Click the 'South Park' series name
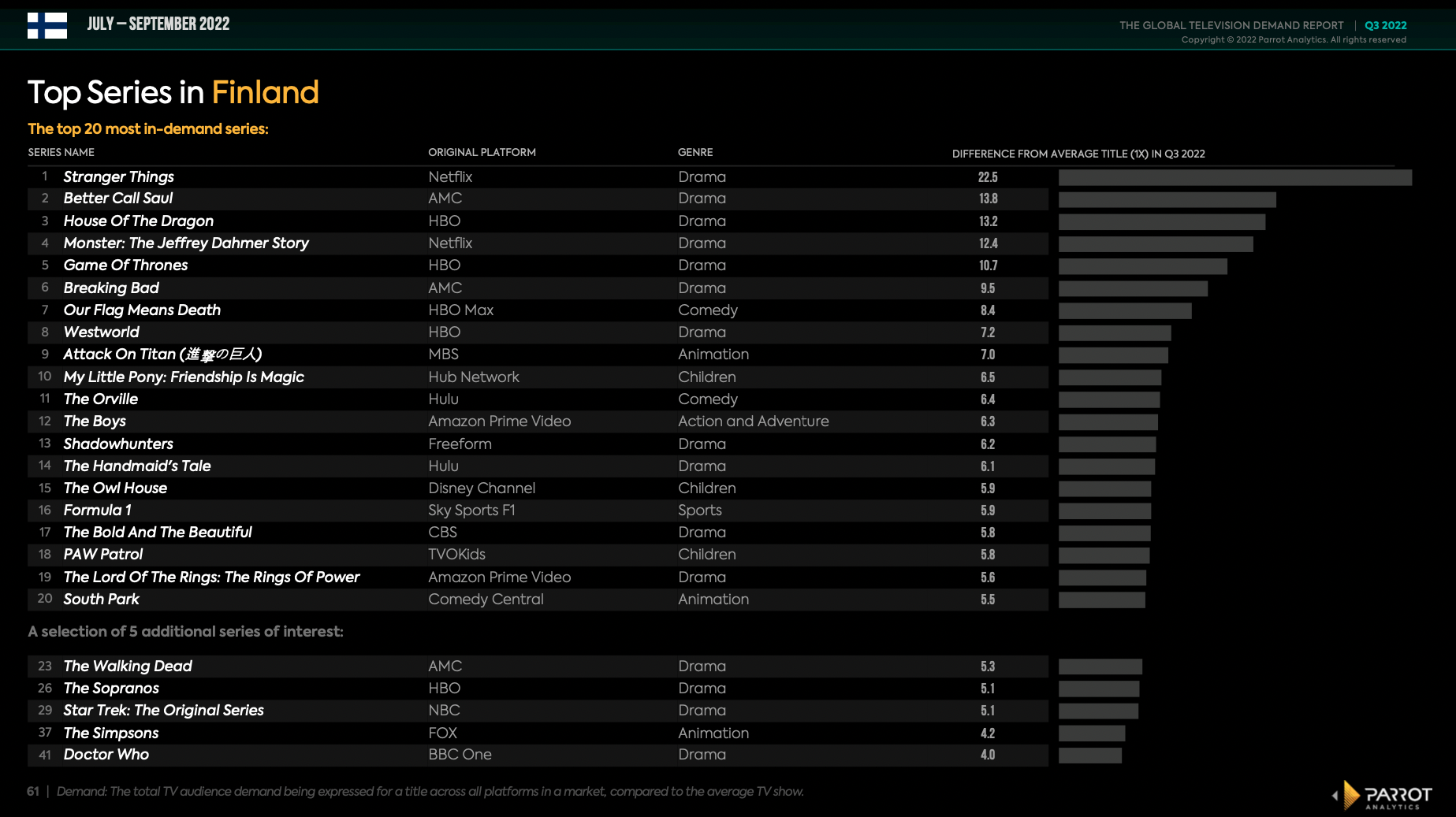This screenshot has height=817, width=1456. [x=101, y=600]
